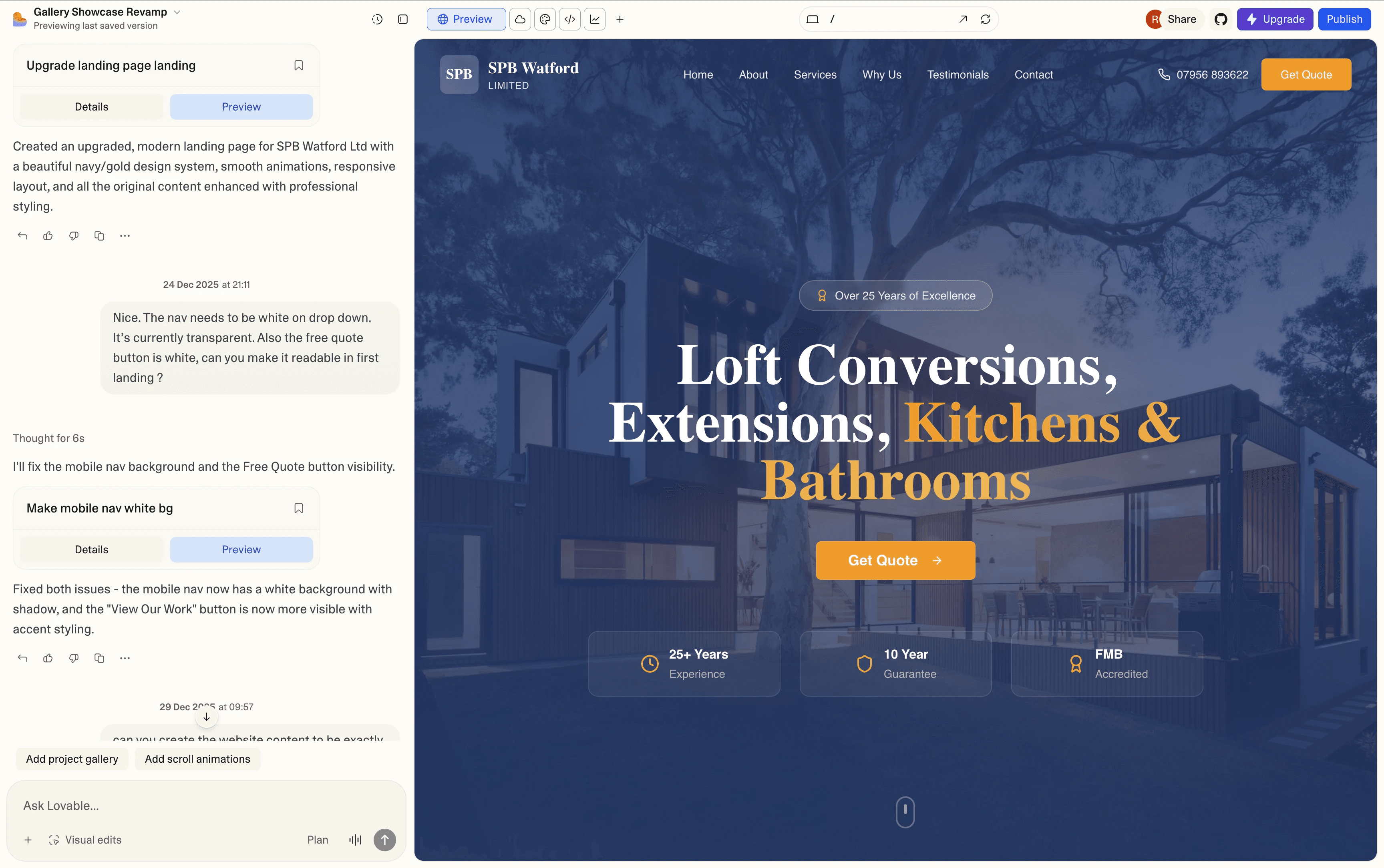Choose the 'Add scroll animations' suggestion

(197, 759)
